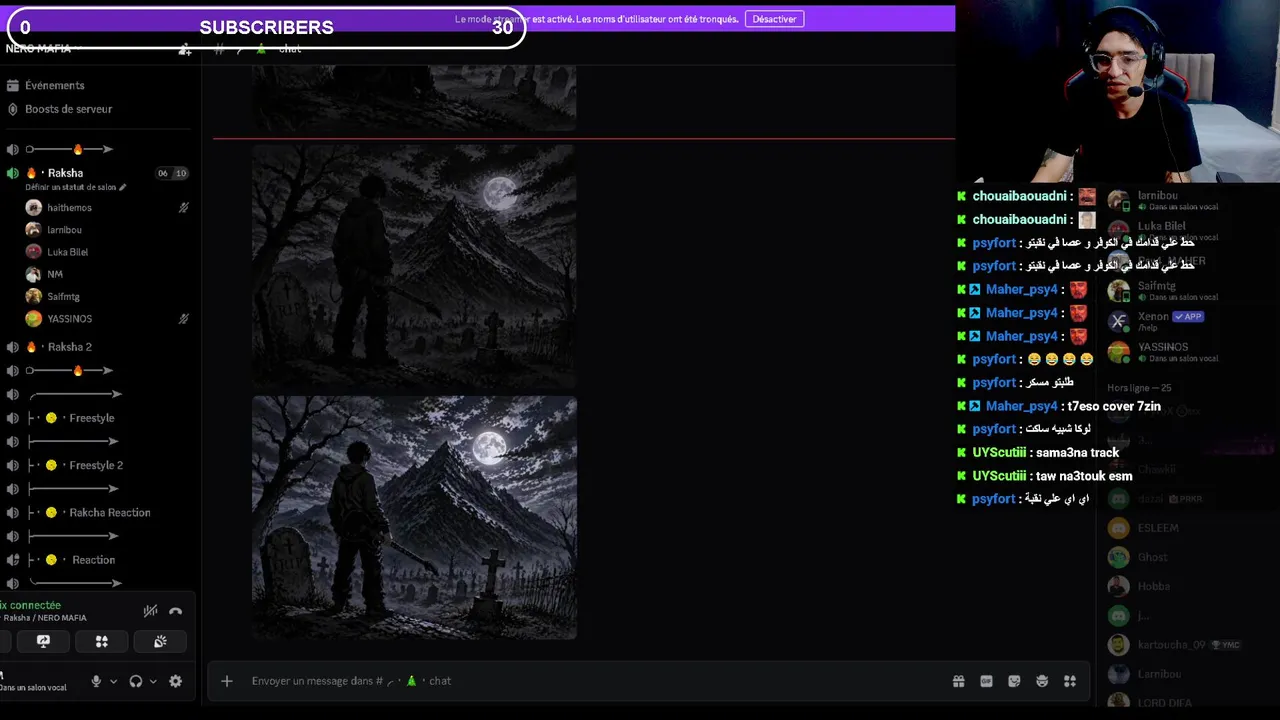Screen dimensions: 1280x720
Task: Open headphones output options chevron
Action: [x=153, y=681]
